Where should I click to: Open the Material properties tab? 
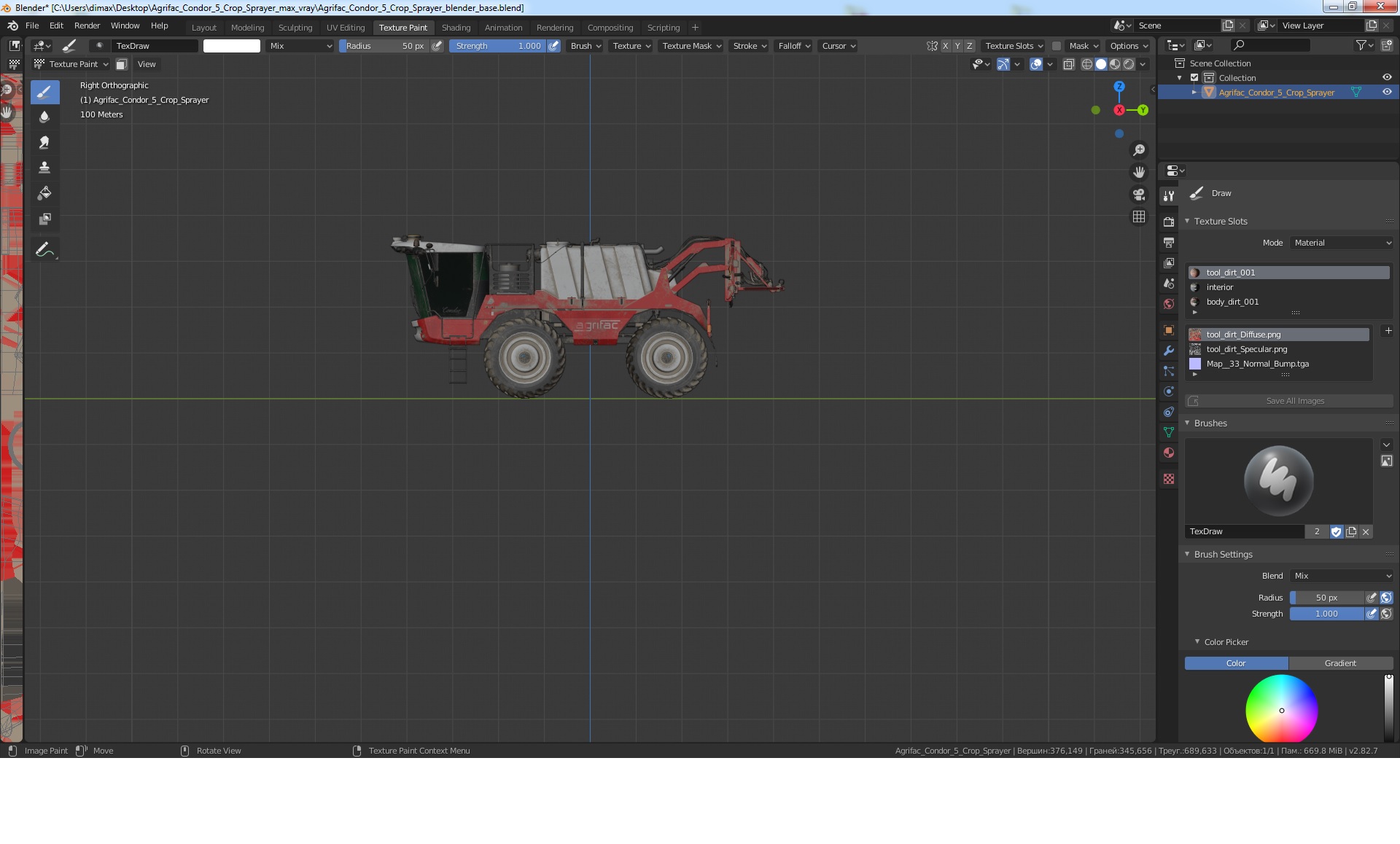[1169, 453]
